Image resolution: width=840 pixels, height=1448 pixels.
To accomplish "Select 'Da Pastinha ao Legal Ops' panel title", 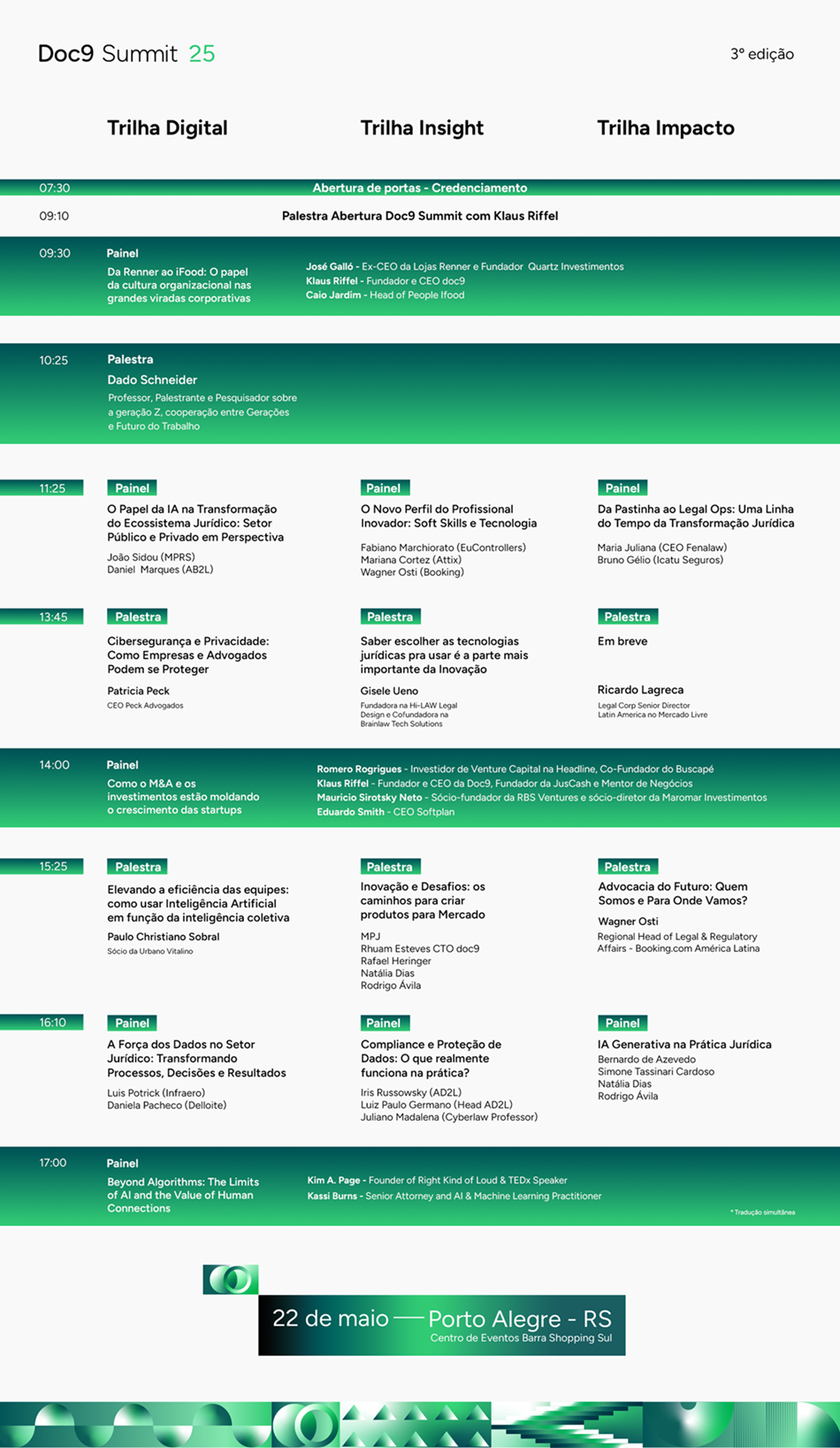I will [x=696, y=516].
